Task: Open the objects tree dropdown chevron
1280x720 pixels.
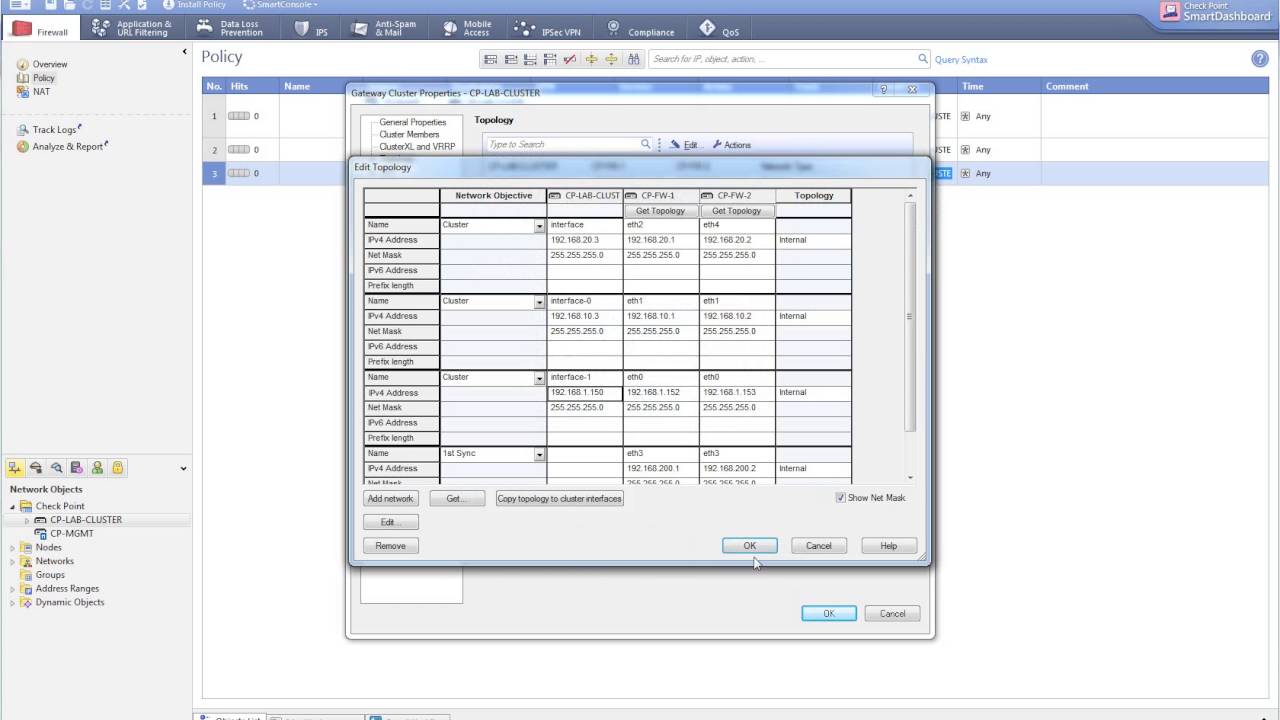Action: pyautogui.click(x=183, y=469)
